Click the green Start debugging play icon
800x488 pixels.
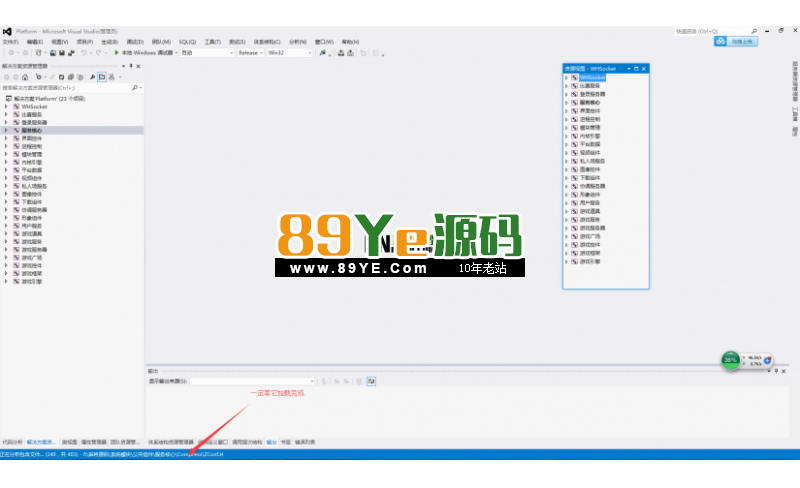coord(116,53)
